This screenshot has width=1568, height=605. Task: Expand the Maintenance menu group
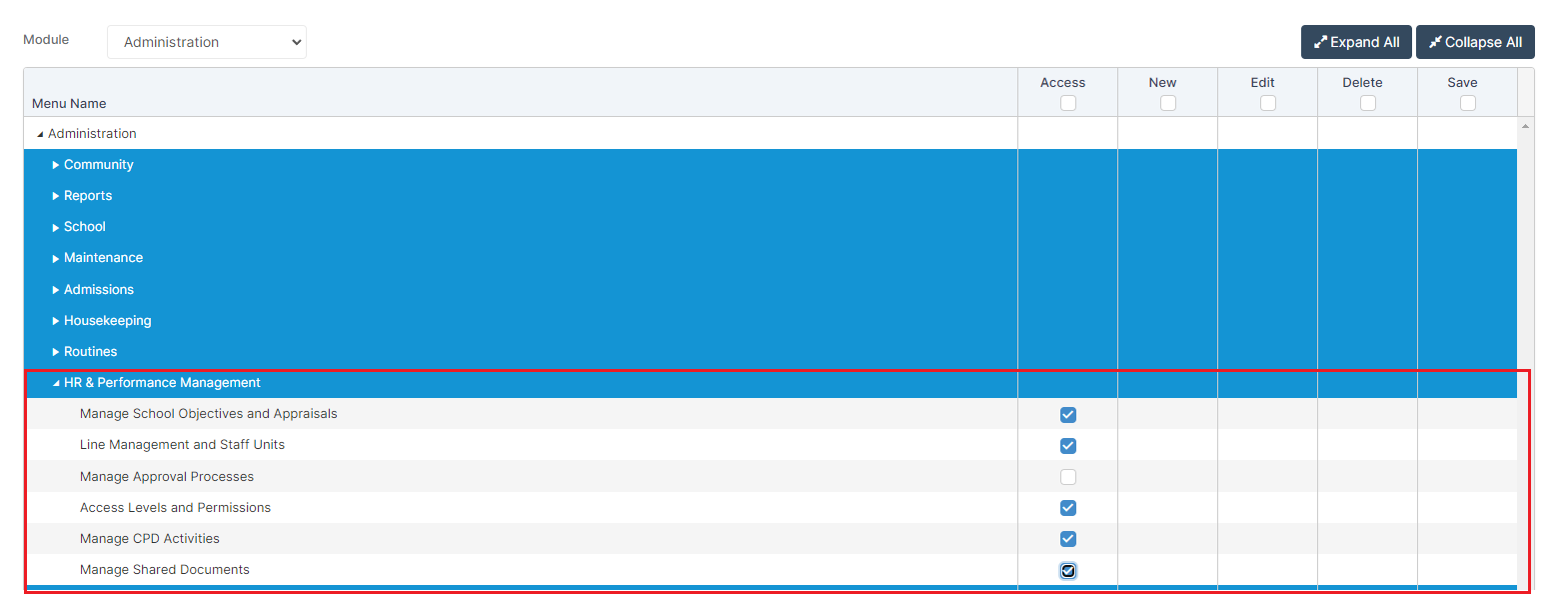[x=56, y=259]
